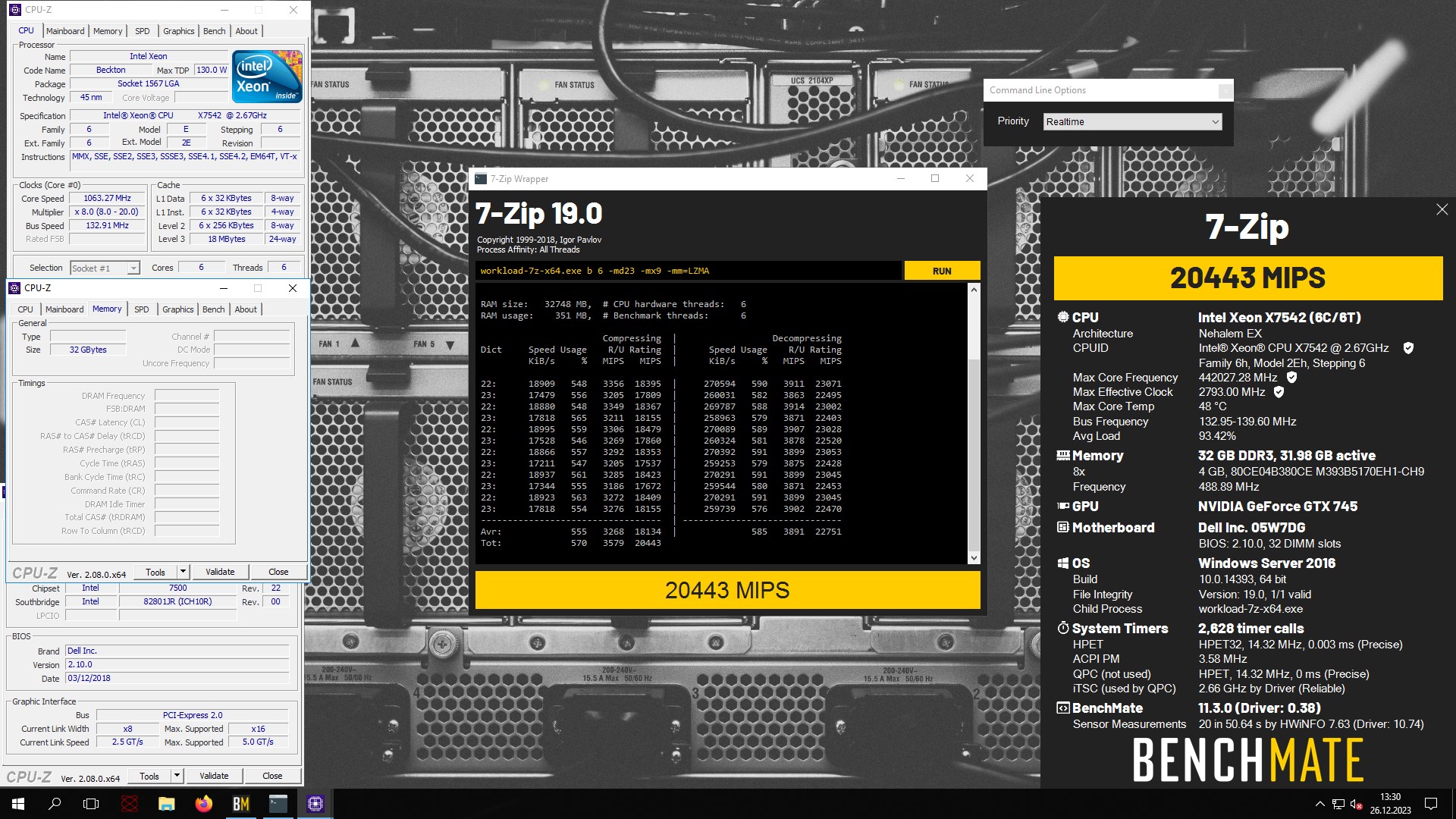Click yellow 20443 MIPS bar in 7-Zip Wrapper
1456x819 pixels.
[x=727, y=590]
